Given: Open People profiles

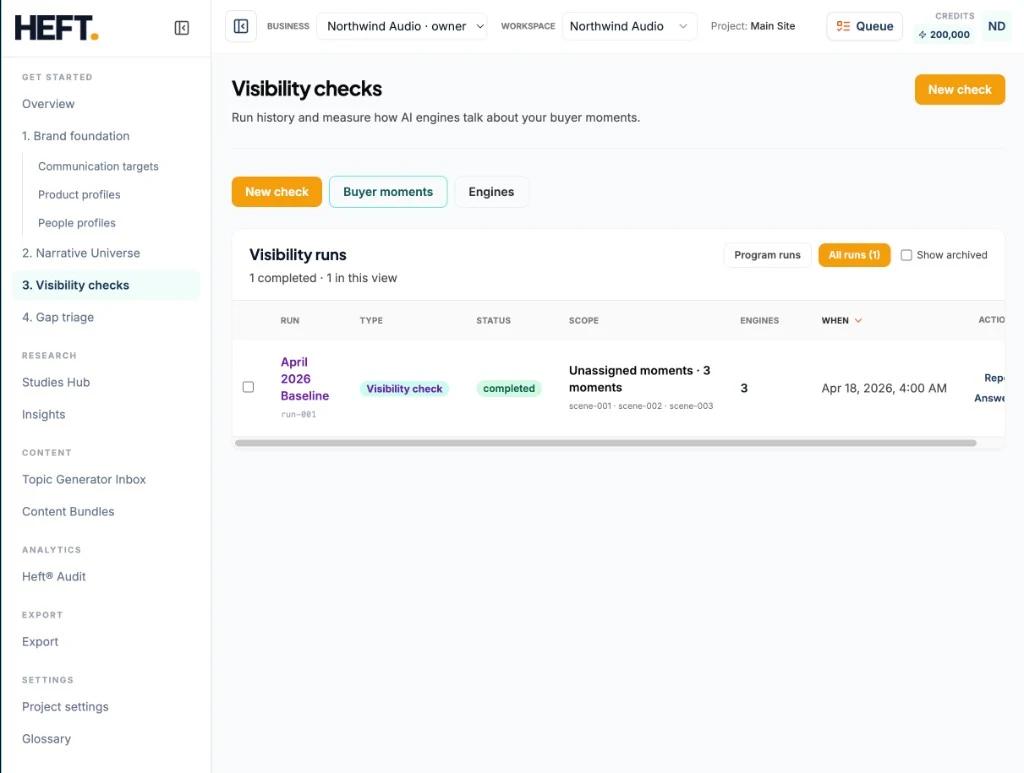Looking at the screenshot, I should pyautogui.click(x=76, y=223).
